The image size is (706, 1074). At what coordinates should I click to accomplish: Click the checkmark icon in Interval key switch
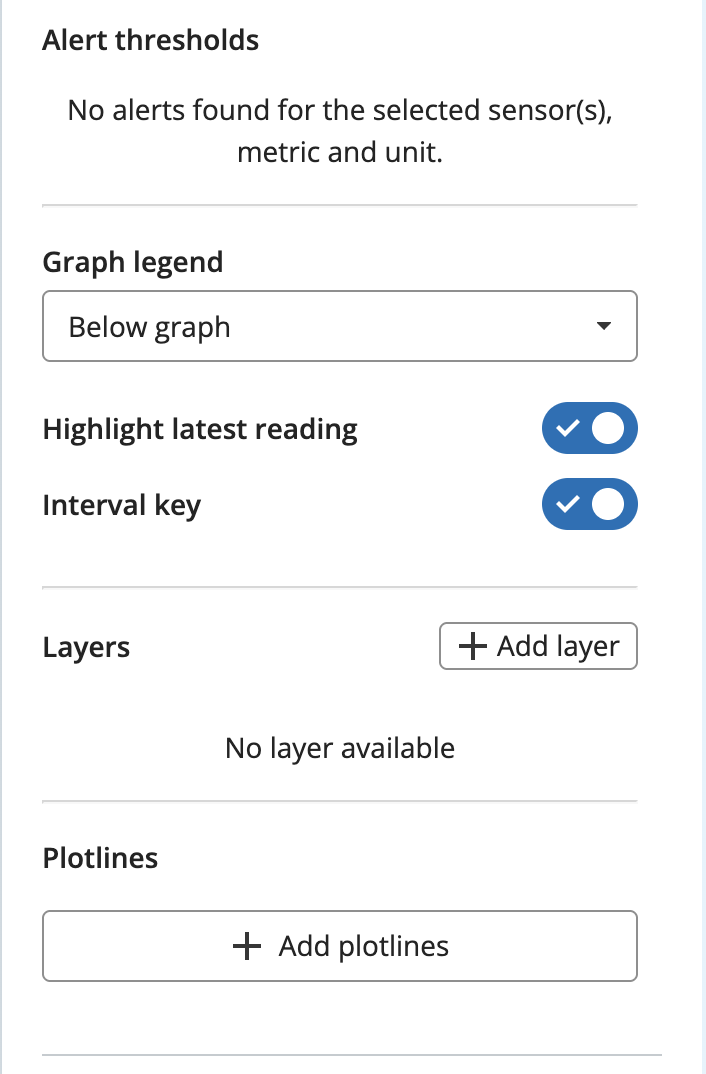568,504
